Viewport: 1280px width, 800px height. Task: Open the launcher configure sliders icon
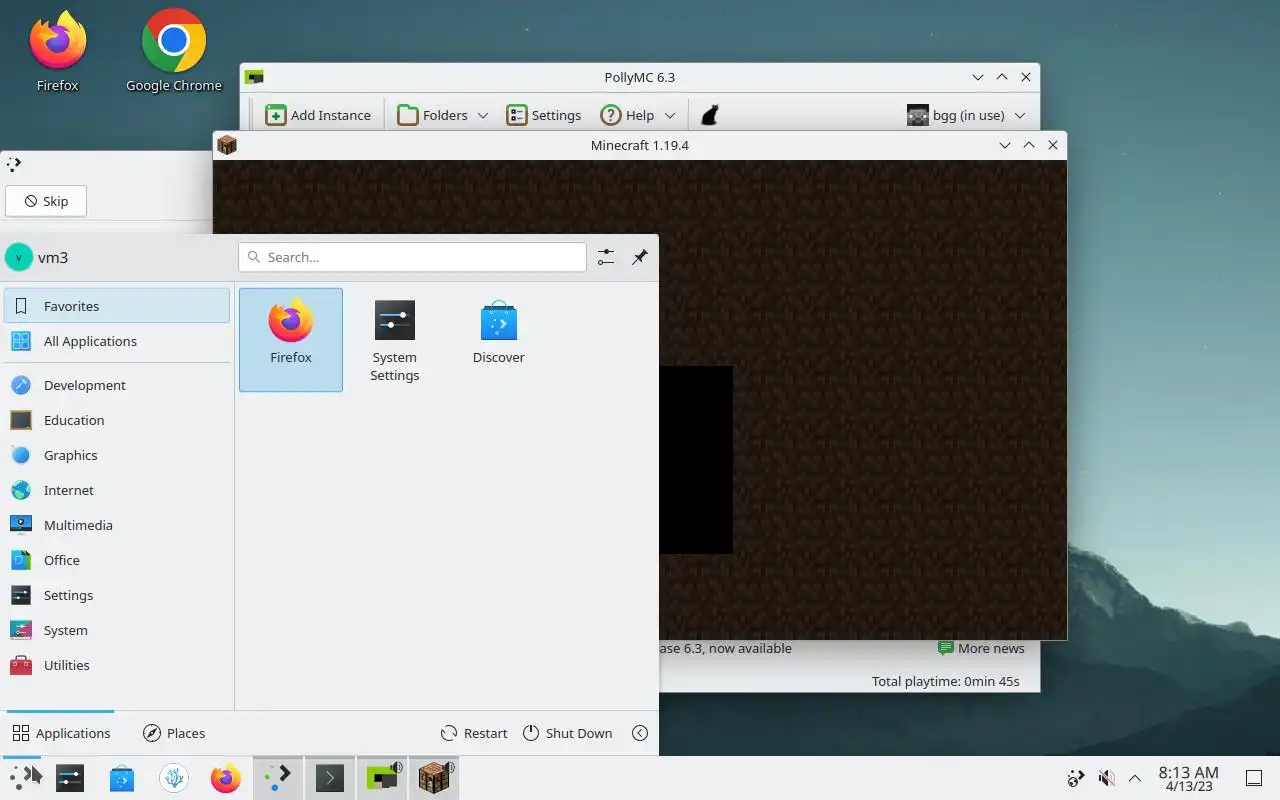tap(606, 257)
